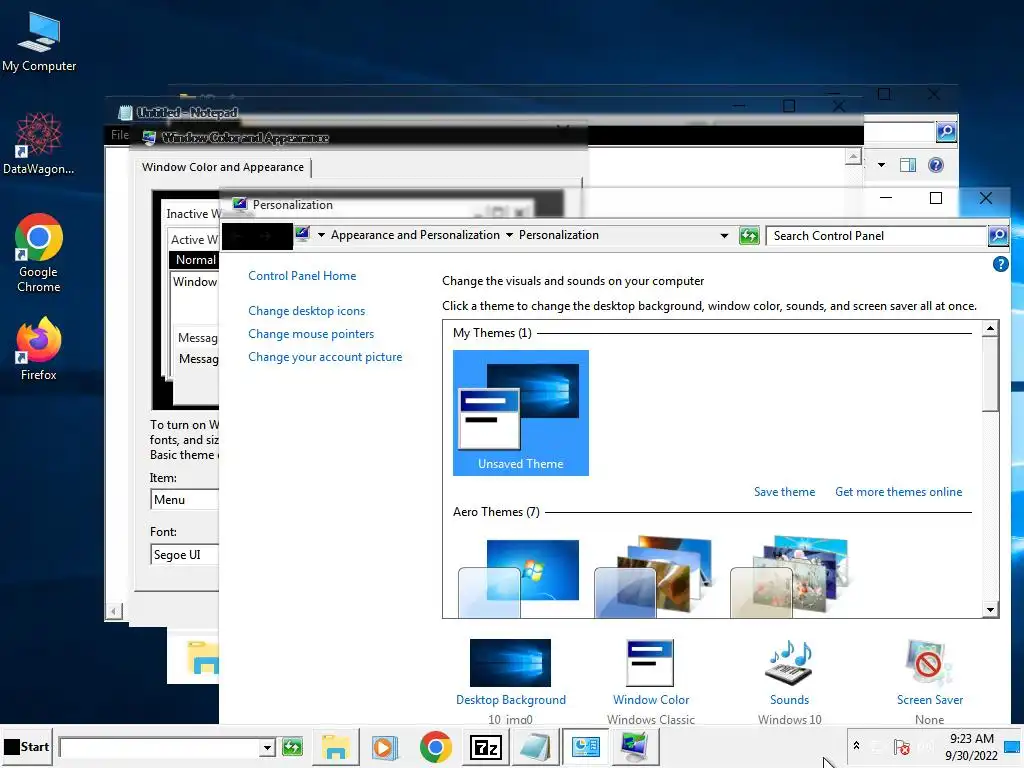1024x768 pixels.
Task: Open Change desktop icons link
Action: pos(306,311)
